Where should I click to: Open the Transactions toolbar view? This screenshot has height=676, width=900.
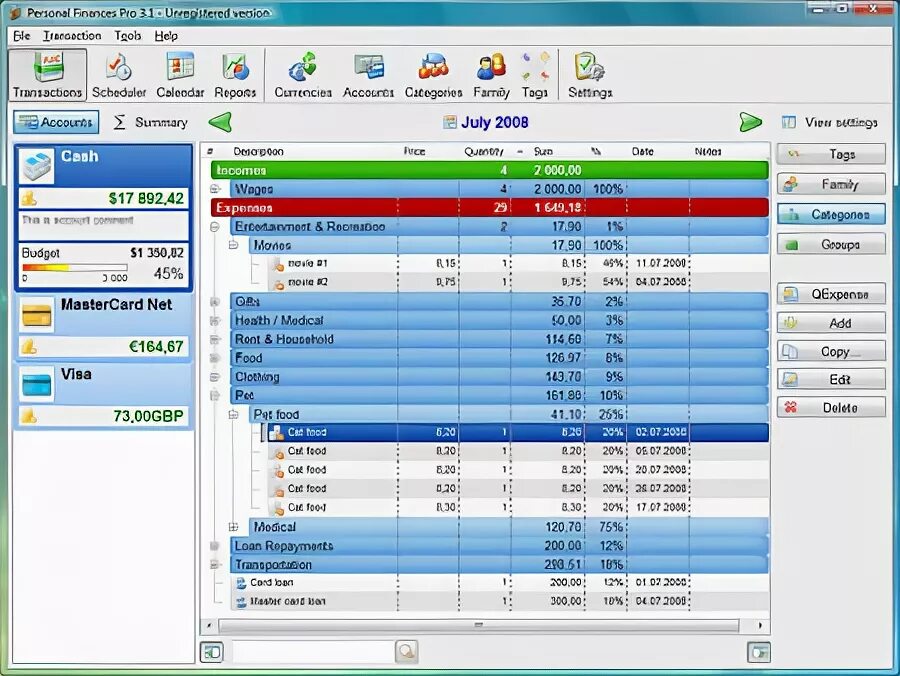(x=48, y=75)
